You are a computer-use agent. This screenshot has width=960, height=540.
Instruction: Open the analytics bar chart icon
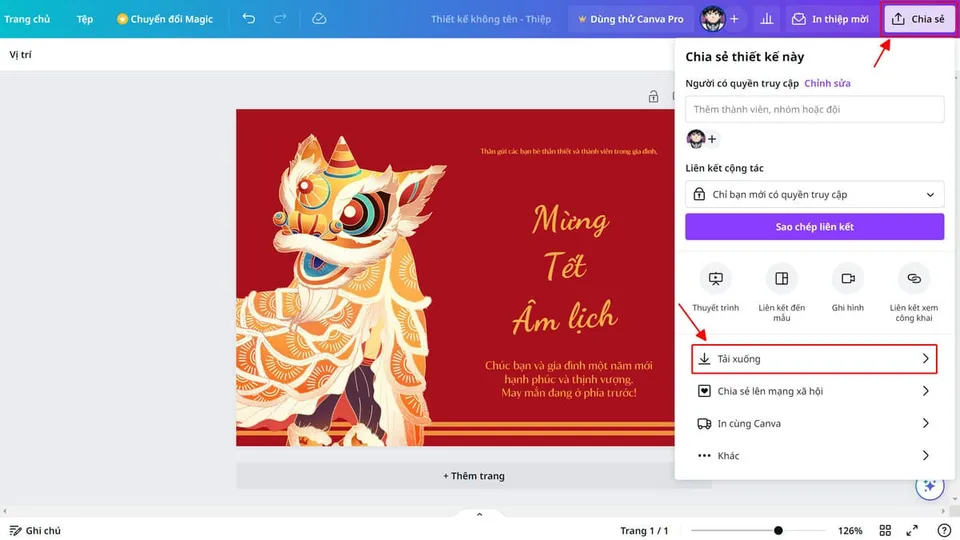coord(767,19)
